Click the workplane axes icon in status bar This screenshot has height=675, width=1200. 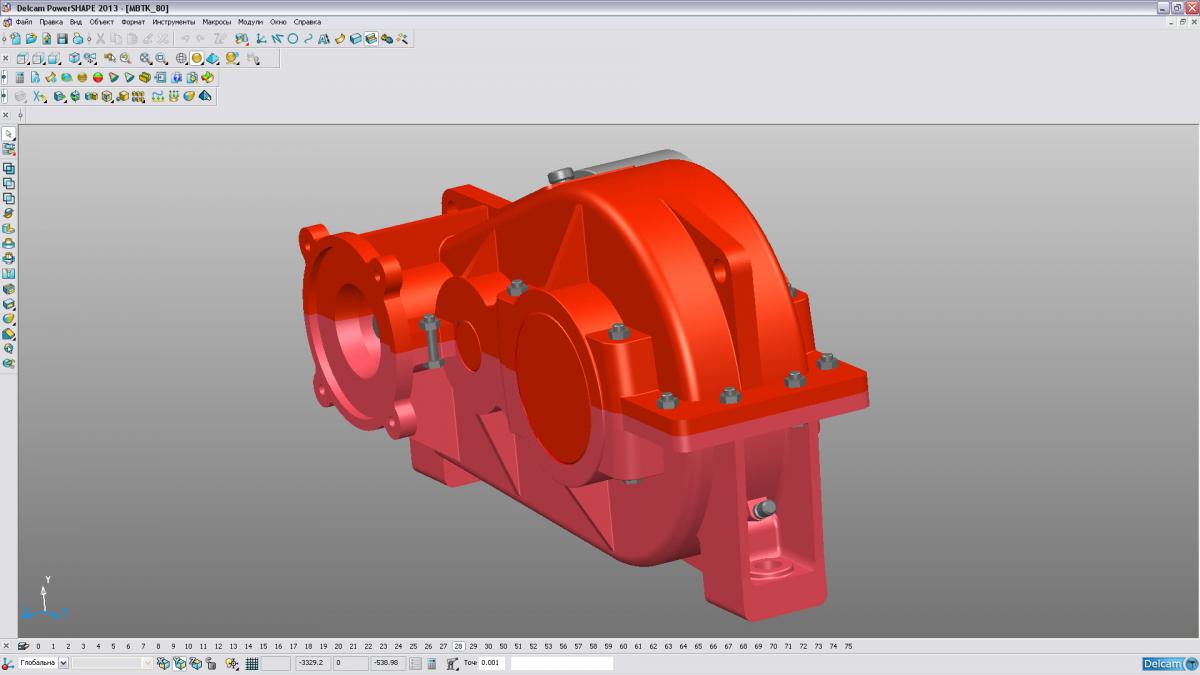tap(6, 664)
